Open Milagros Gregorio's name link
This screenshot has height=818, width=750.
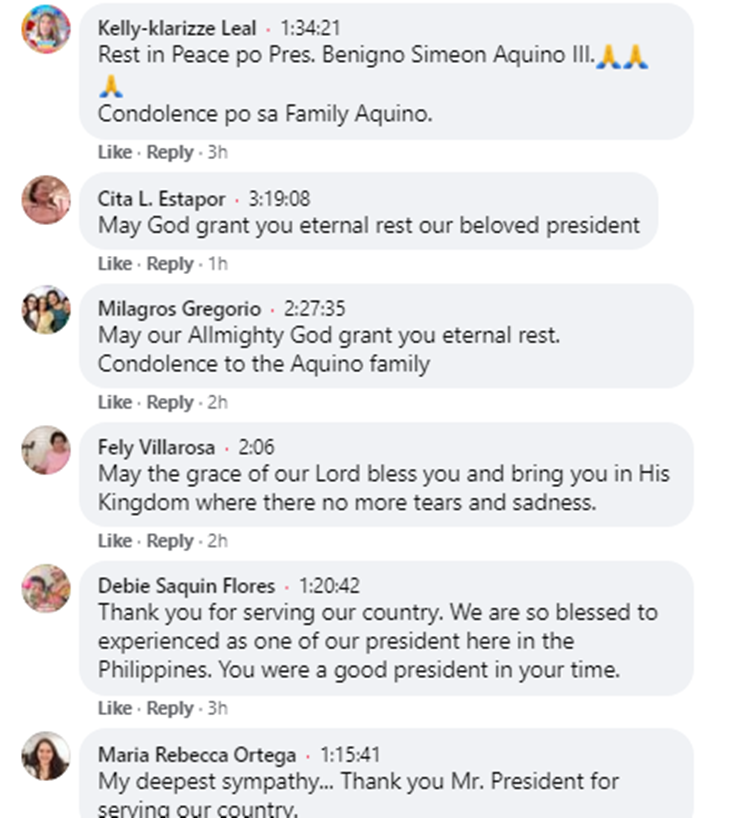click(x=179, y=310)
